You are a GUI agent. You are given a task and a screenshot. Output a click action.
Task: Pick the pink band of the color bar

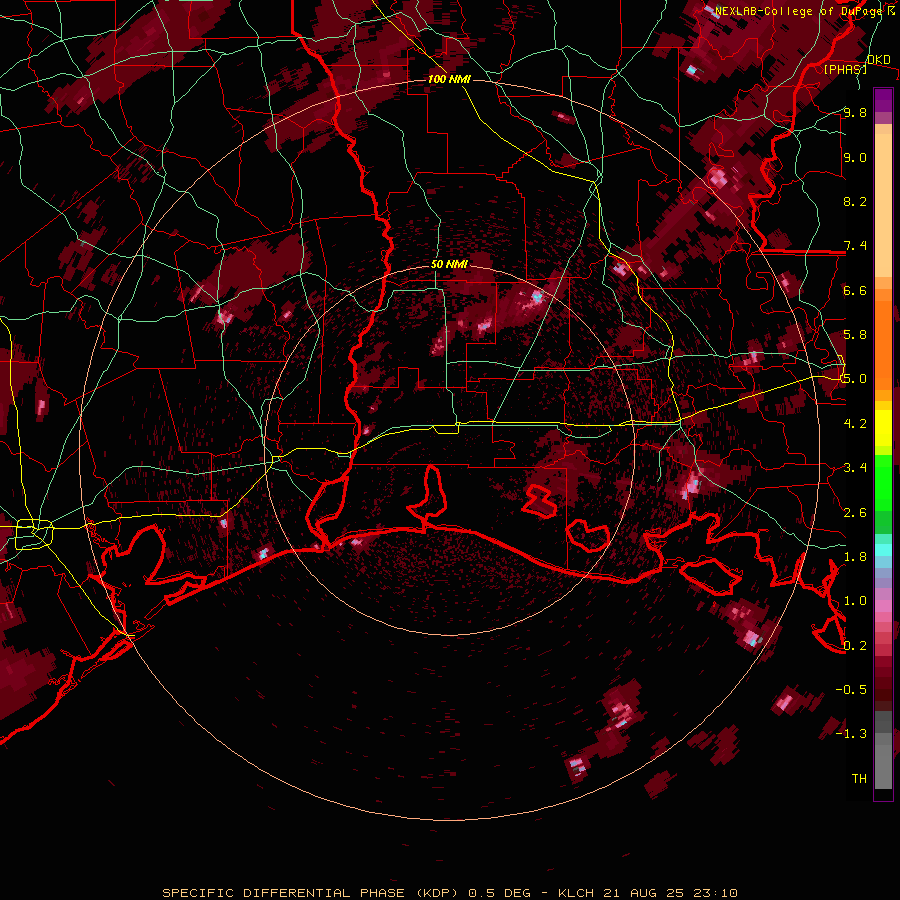tap(883, 606)
